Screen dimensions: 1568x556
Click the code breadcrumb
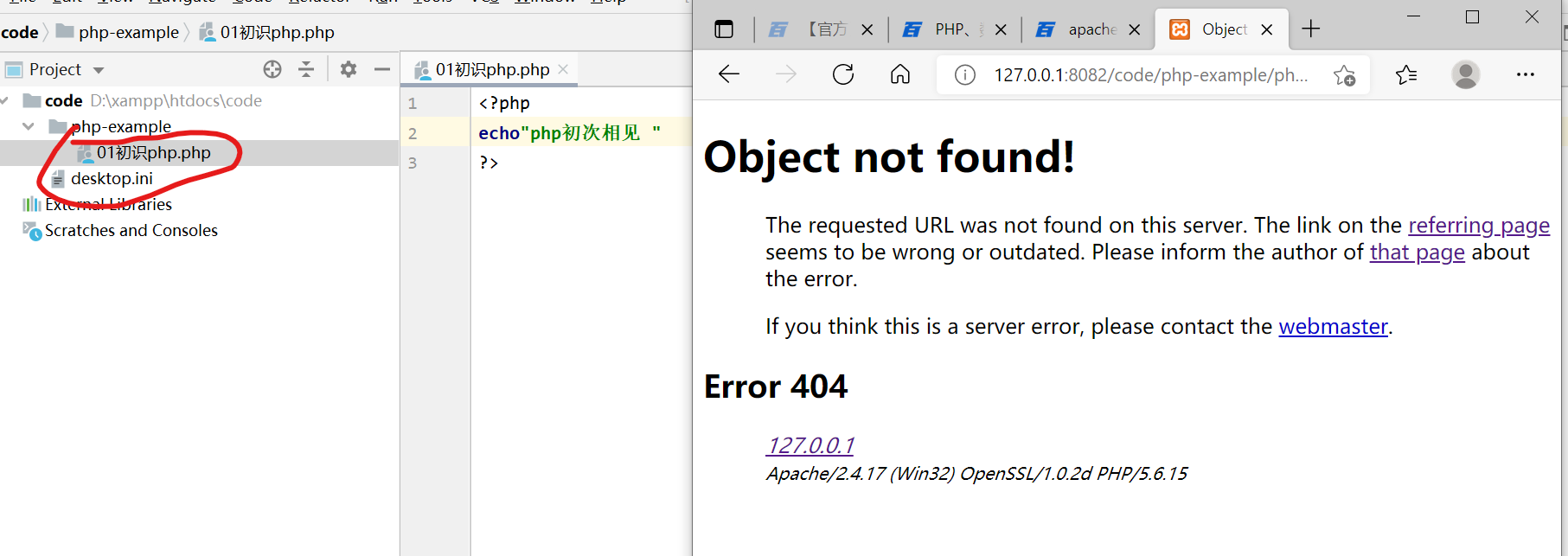coord(20,32)
